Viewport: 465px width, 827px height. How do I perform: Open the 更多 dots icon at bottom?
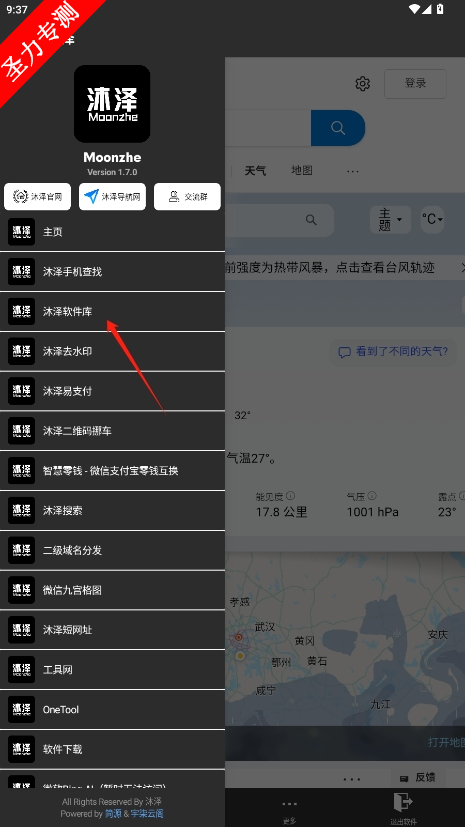coord(289,804)
